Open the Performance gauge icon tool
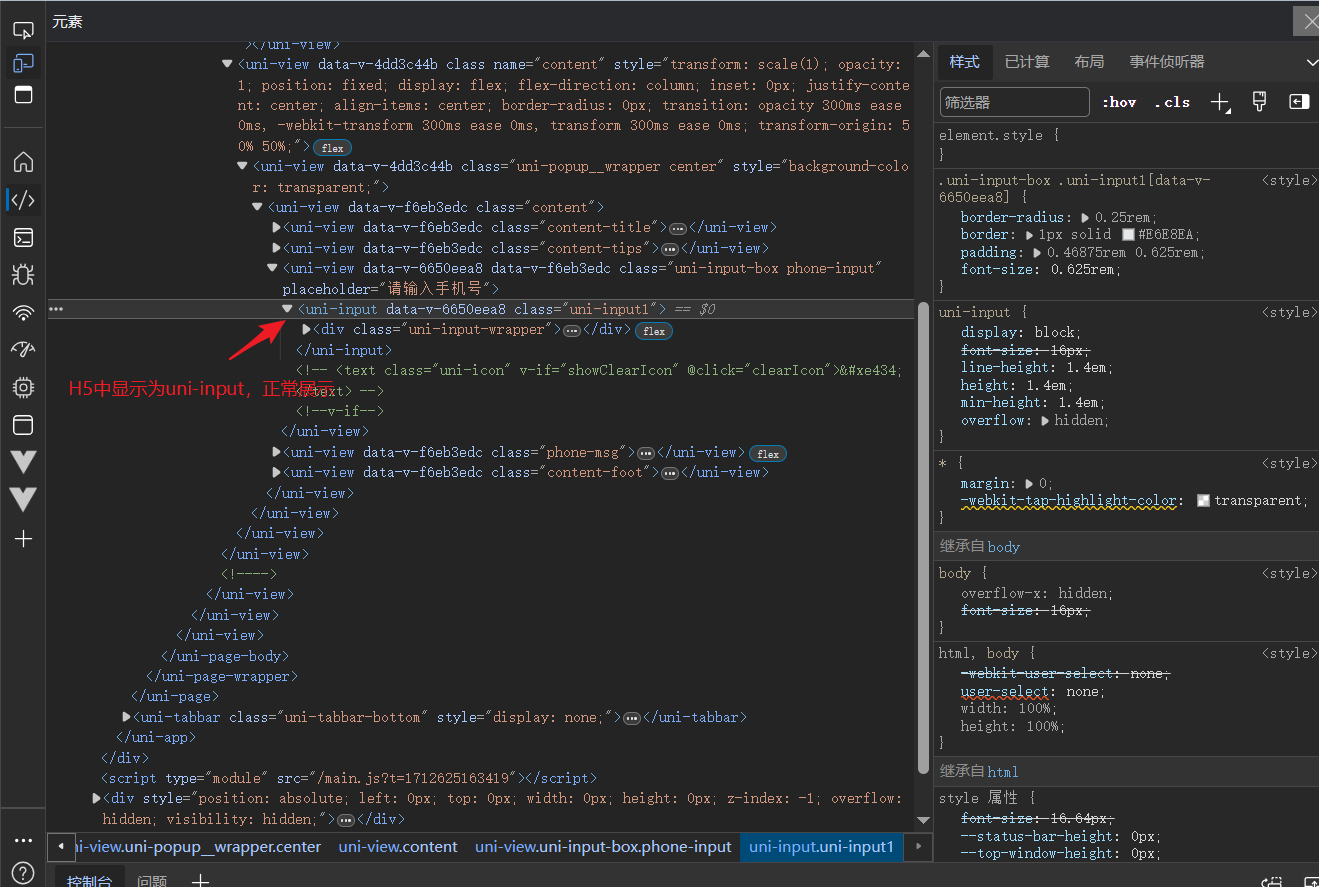Screen dimensions: 1319x887 click(23, 350)
